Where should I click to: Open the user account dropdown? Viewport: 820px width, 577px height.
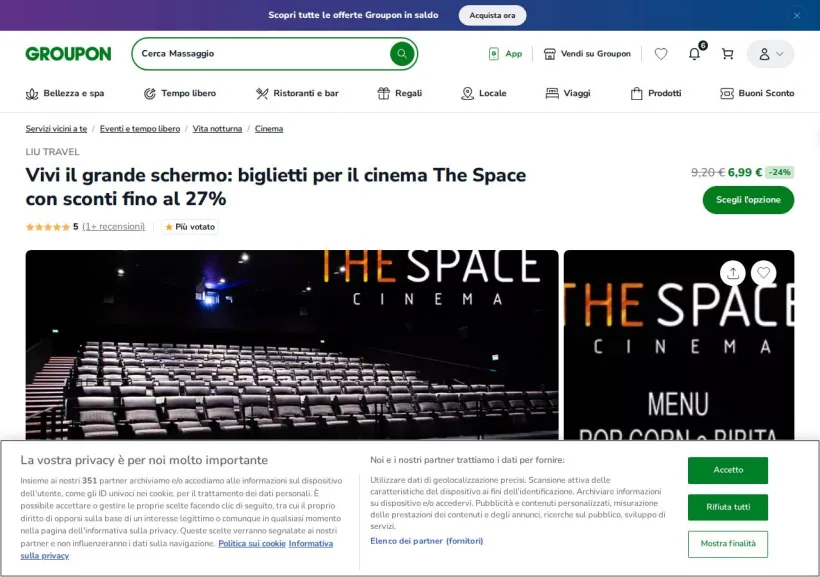coord(770,53)
